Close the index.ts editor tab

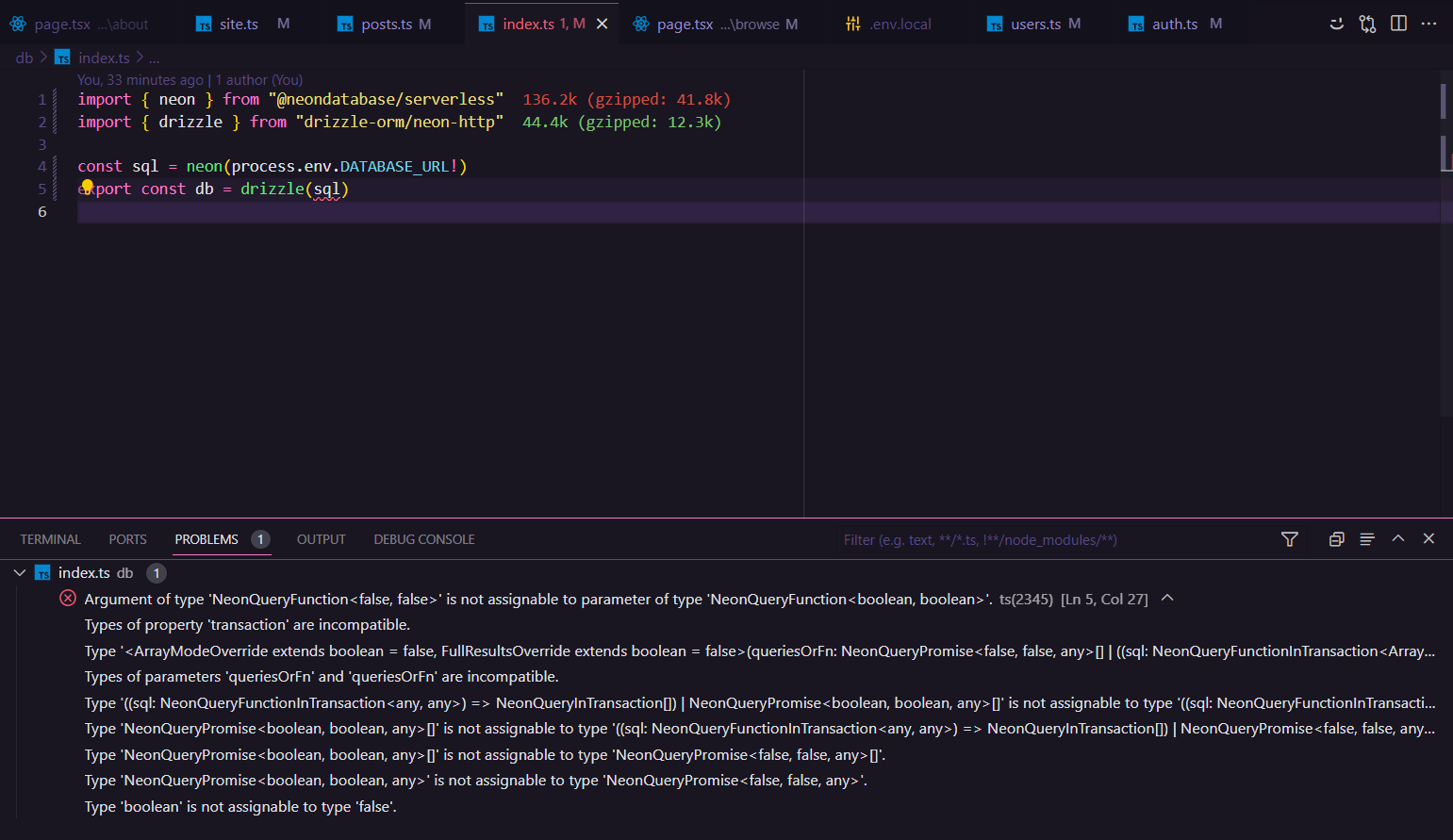602,24
